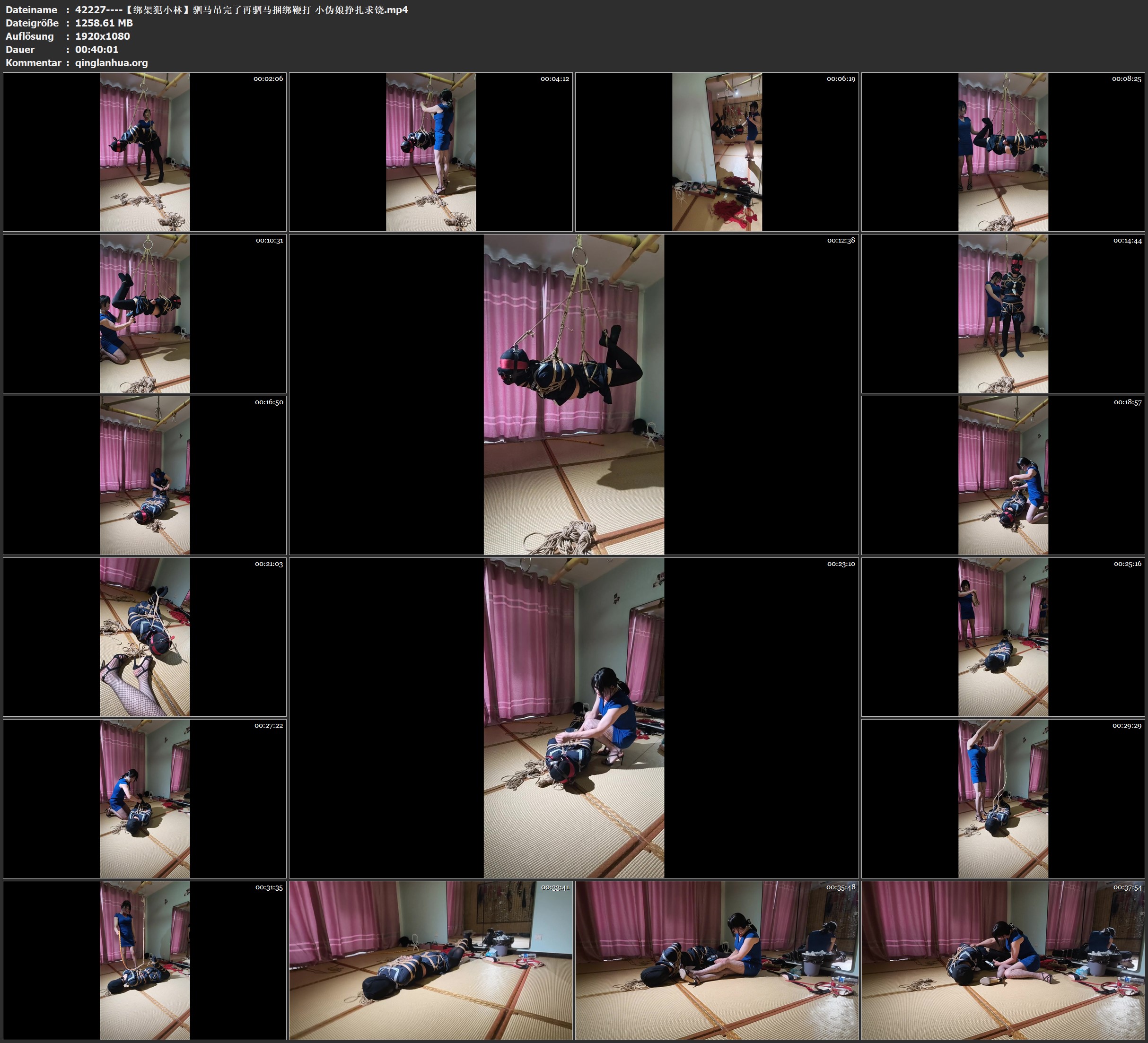Click the thumbnail timestamped 00:14:44
The width and height of the screenshot is (1148, 1043).
pos(1003,313)
